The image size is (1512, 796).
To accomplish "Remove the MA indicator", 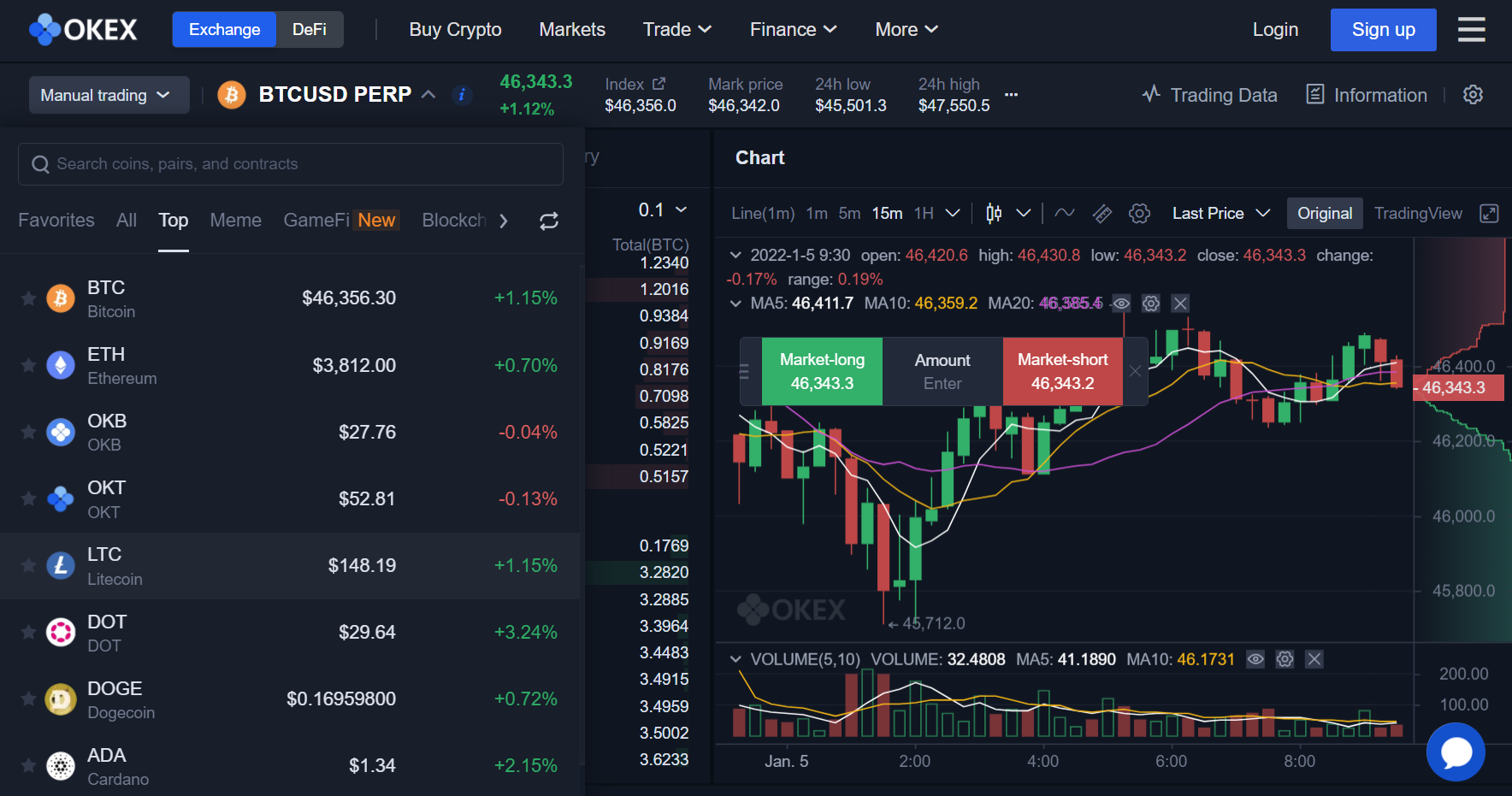I will (1180, 304).
